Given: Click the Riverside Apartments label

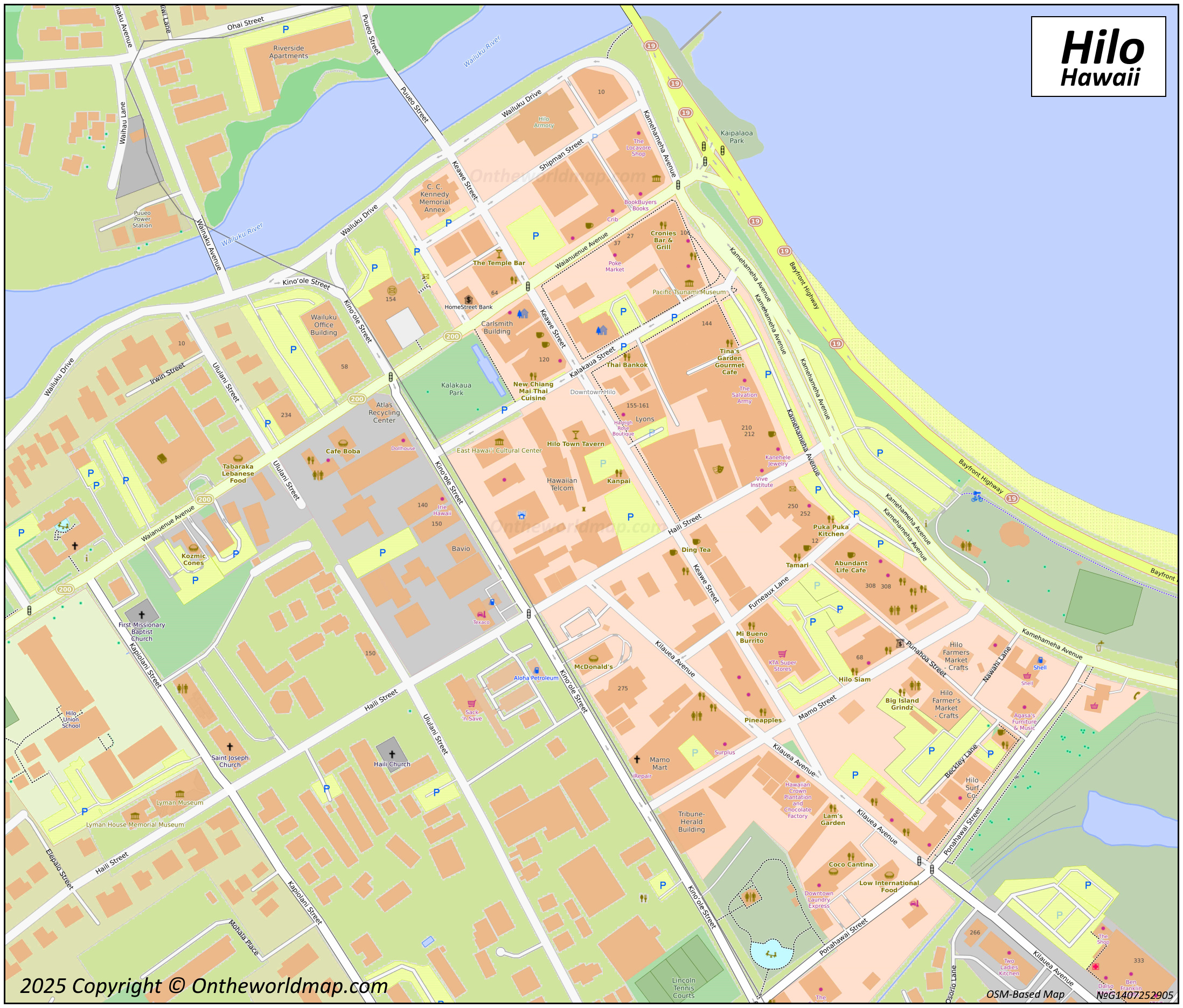Looking at the screenshot, I should tap(289, 52).
